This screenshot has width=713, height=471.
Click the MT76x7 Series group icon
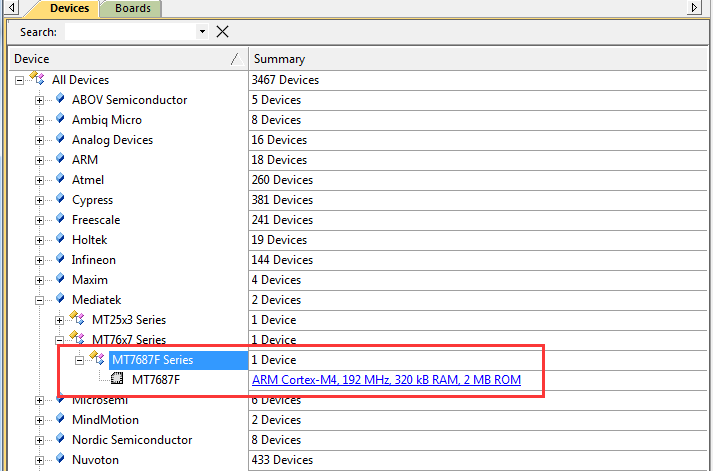pyautogui.click(x=77, y=338)
